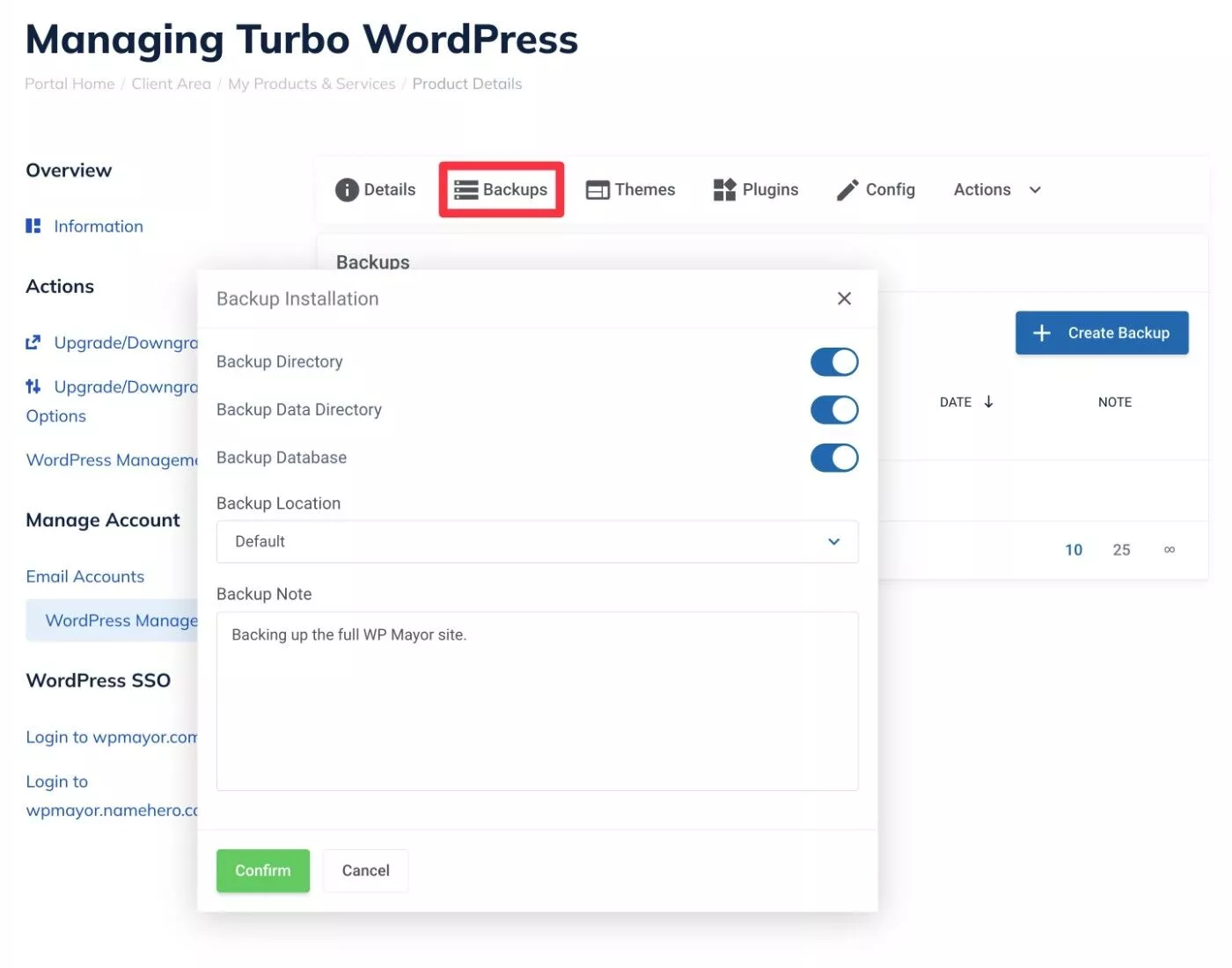Open the Backups tab

[501, 189]
